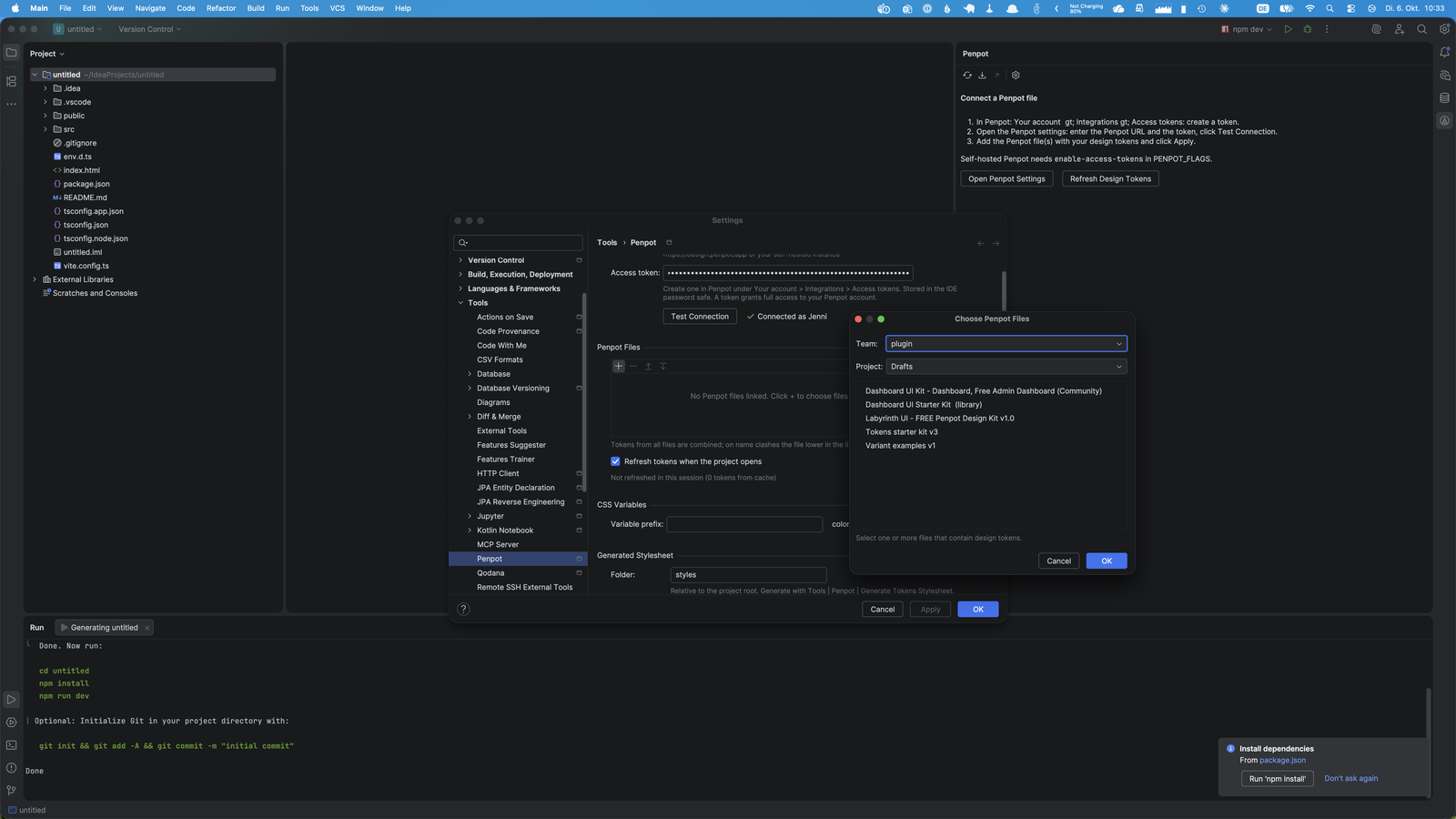Open the Database tool window icon
The image size is (1456, 819).
pyautogui.click(x=1444, y=98)
